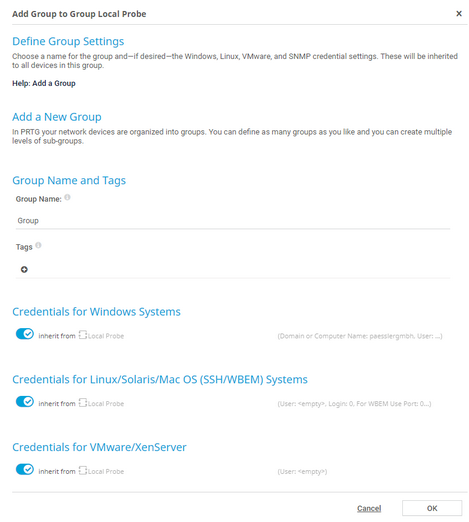Click the Domain or Computer Name summary text
The width and height of the screenshot is (469, 522).
(x=360, y=336)
